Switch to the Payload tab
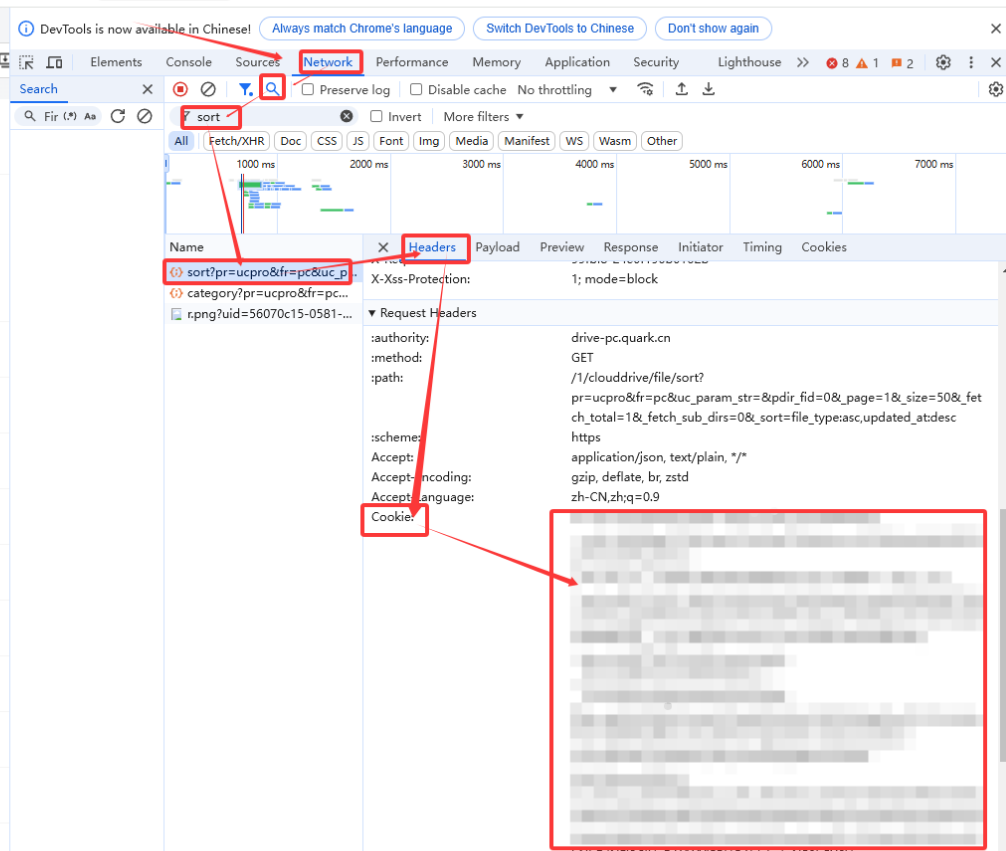Screen dimensions: 1006x851 (x=497, y=247)
